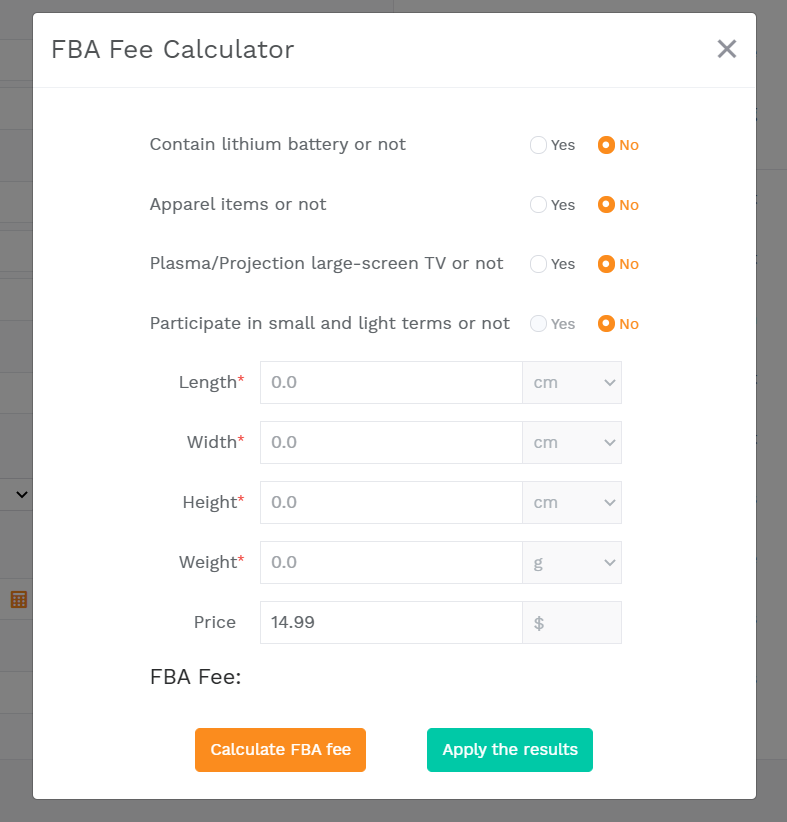Select No for small and light terms
Screen dimensions: 787x822
click(606, 324)
